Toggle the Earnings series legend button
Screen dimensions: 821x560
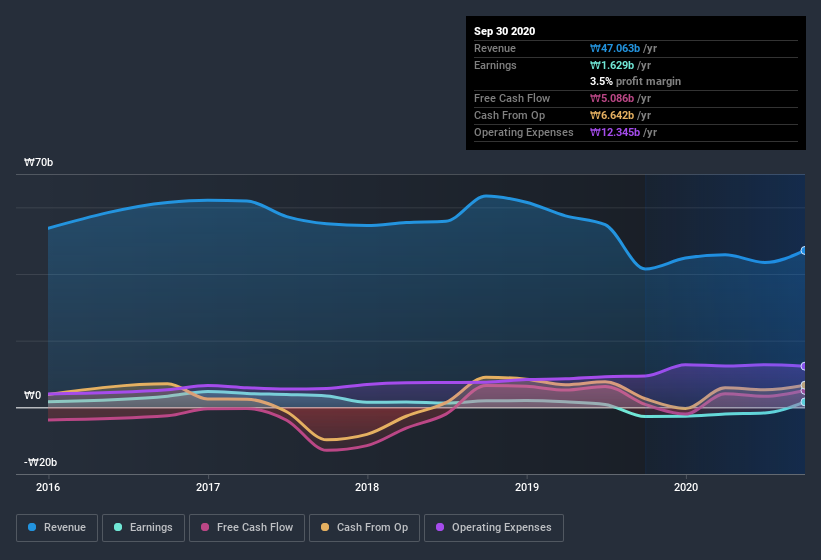click(143, 528)
